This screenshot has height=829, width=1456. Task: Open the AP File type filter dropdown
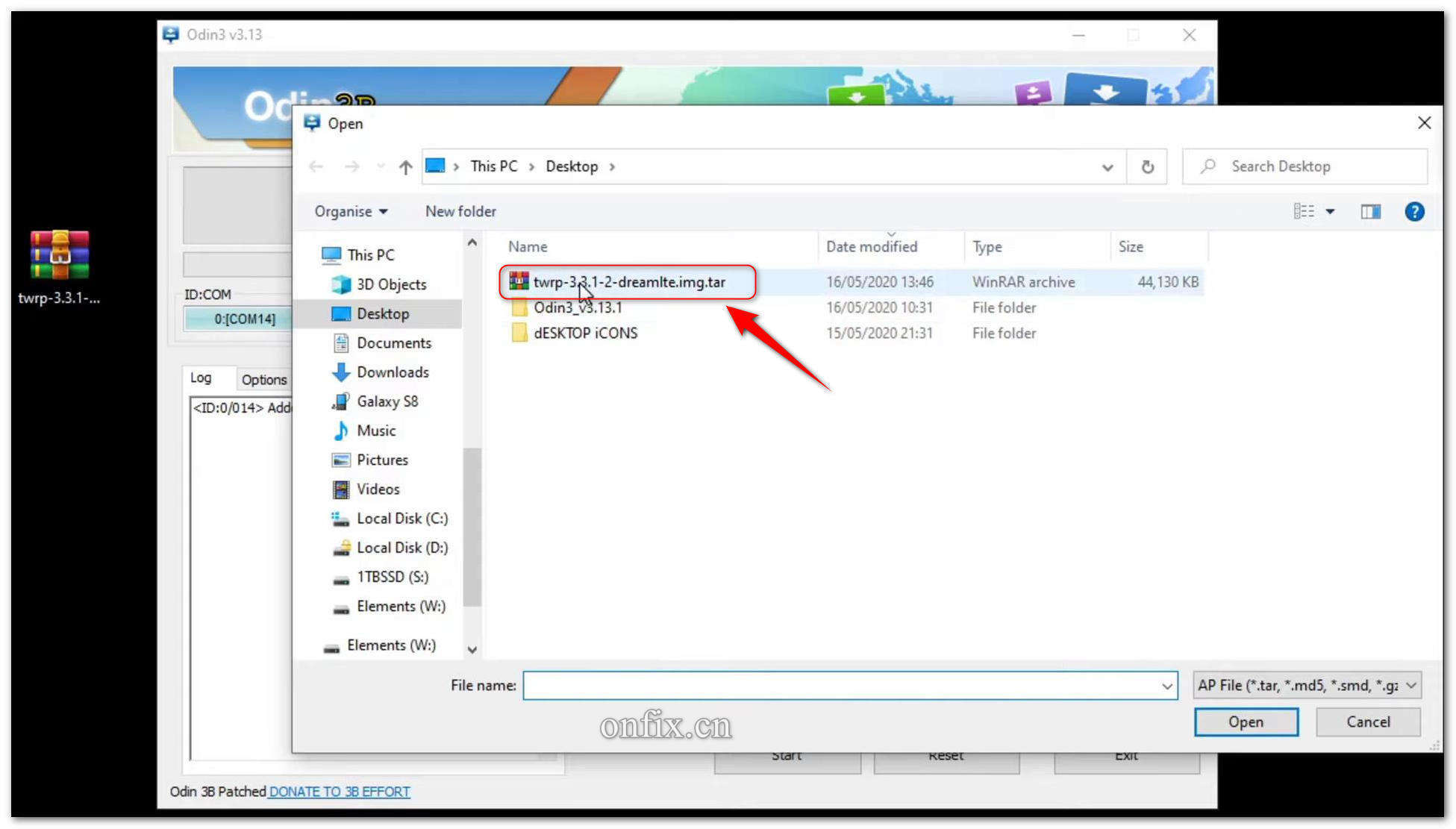click(1307, 685)
